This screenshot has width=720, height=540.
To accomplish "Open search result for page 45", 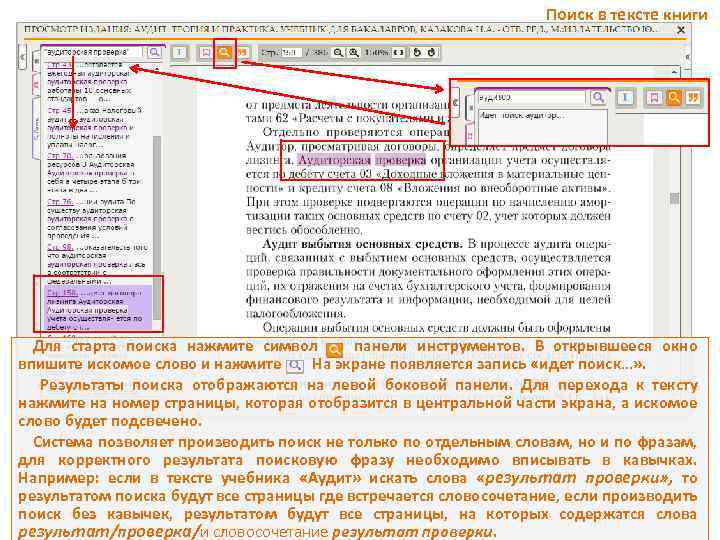I will [59, 111].
